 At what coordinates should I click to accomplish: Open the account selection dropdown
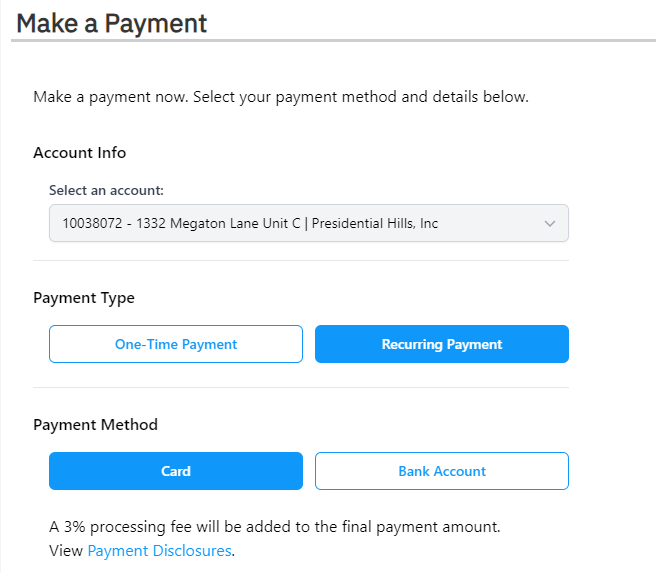[x=308, y=224]
